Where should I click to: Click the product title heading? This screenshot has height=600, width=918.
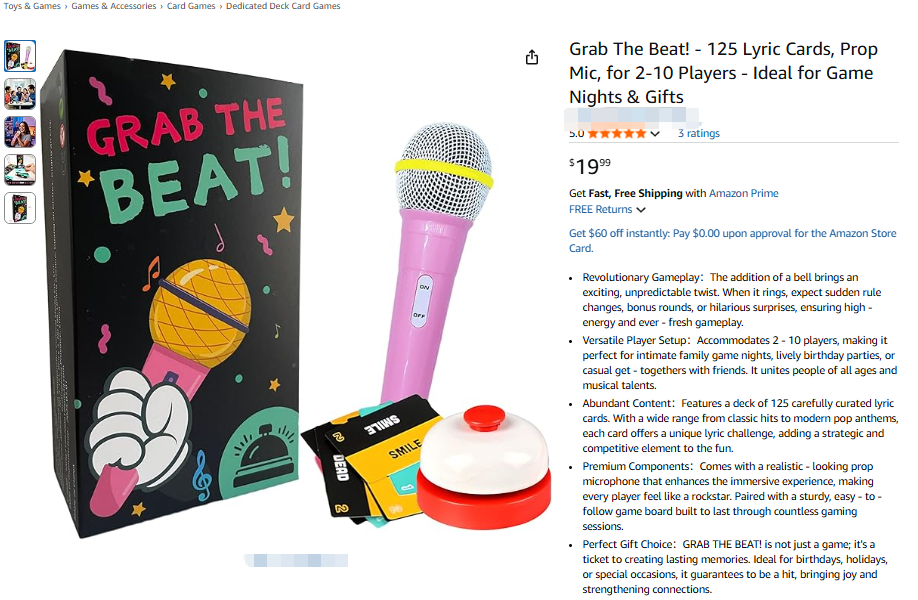723,73
